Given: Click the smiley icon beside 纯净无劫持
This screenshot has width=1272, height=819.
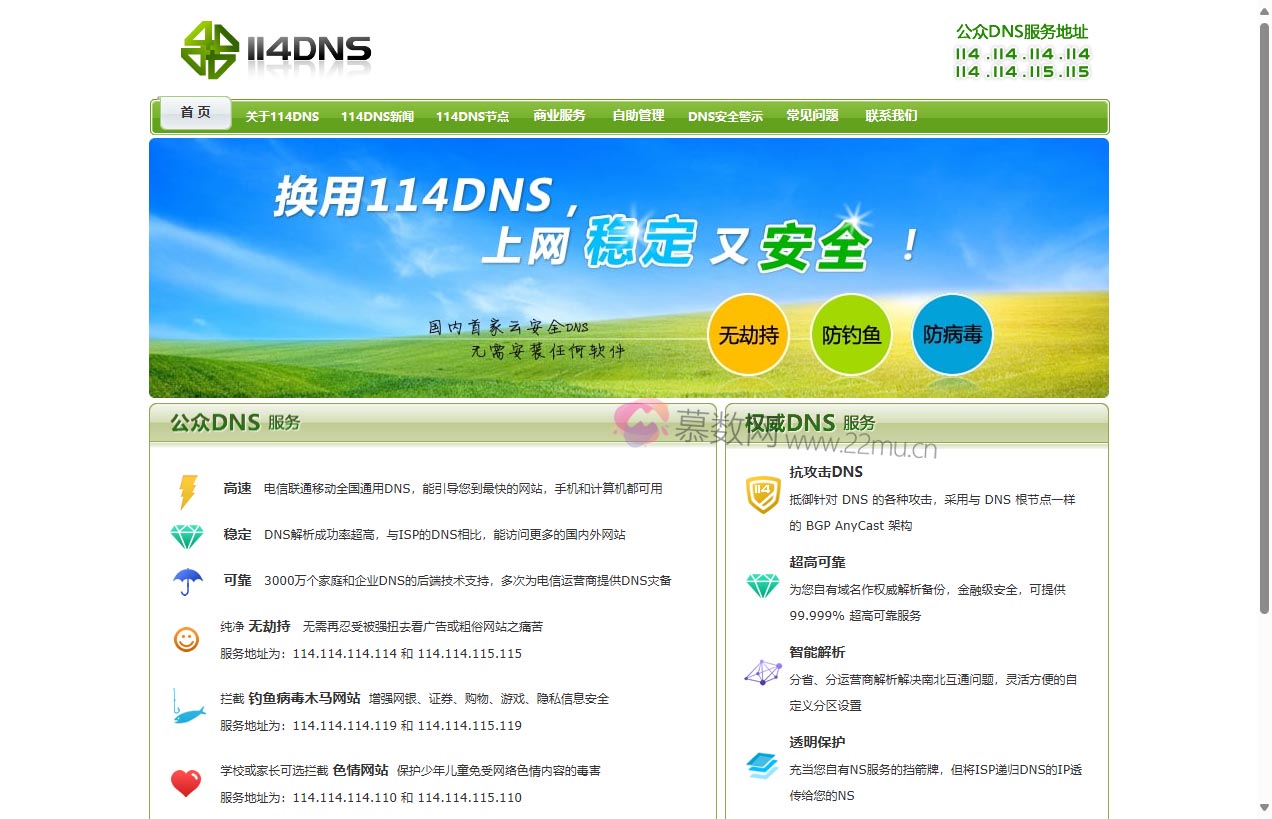Looking at the screenshot, I should pos(187,639).
